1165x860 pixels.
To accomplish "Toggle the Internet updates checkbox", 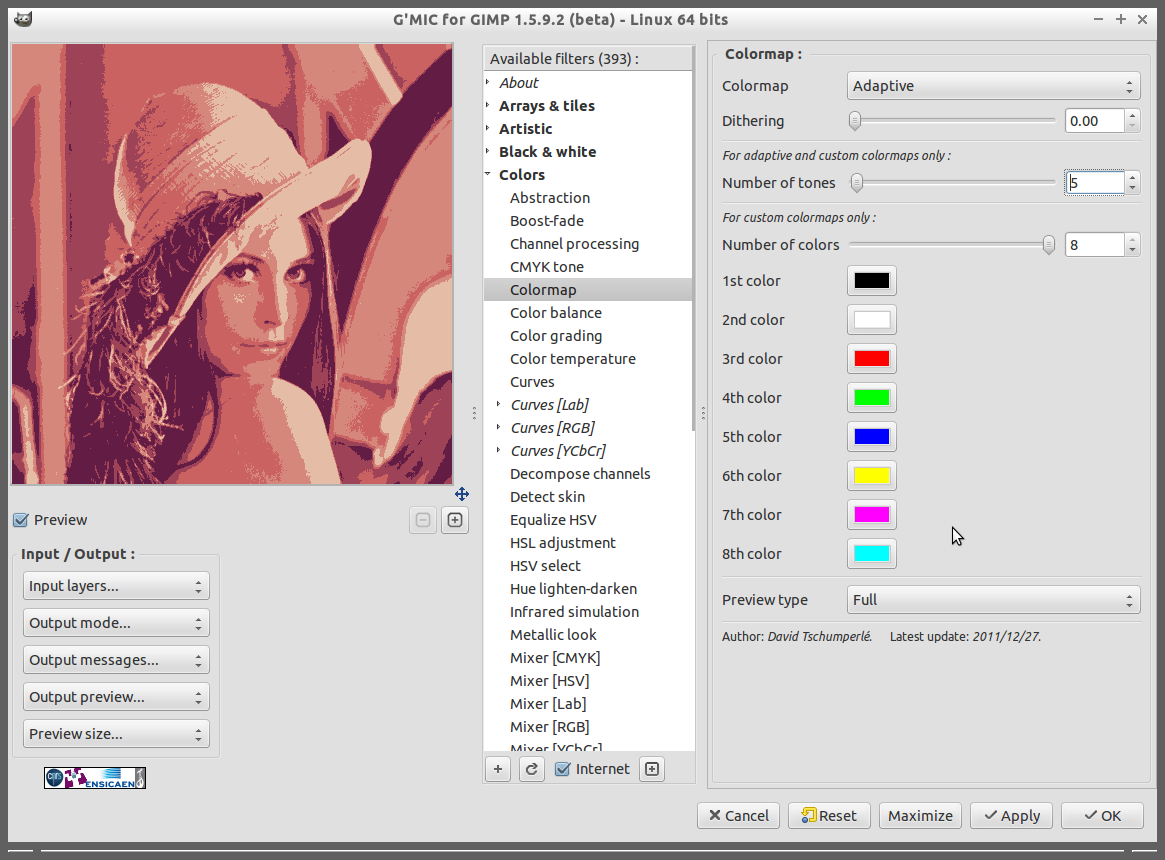I will (x=563, y=769).
